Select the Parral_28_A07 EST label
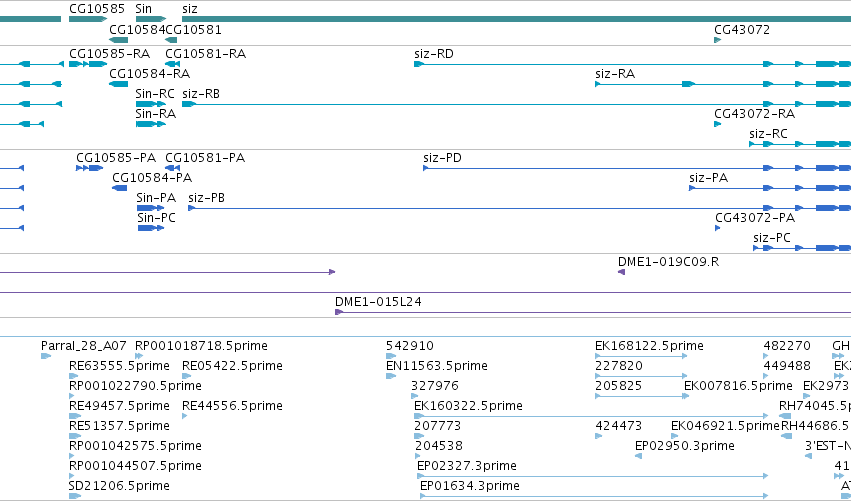Screen dimensions: 851x501 [x=84, y=346]
